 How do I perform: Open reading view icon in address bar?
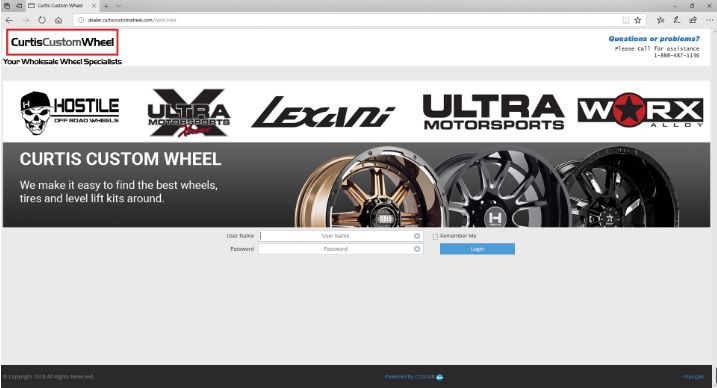tap(625, 20)
